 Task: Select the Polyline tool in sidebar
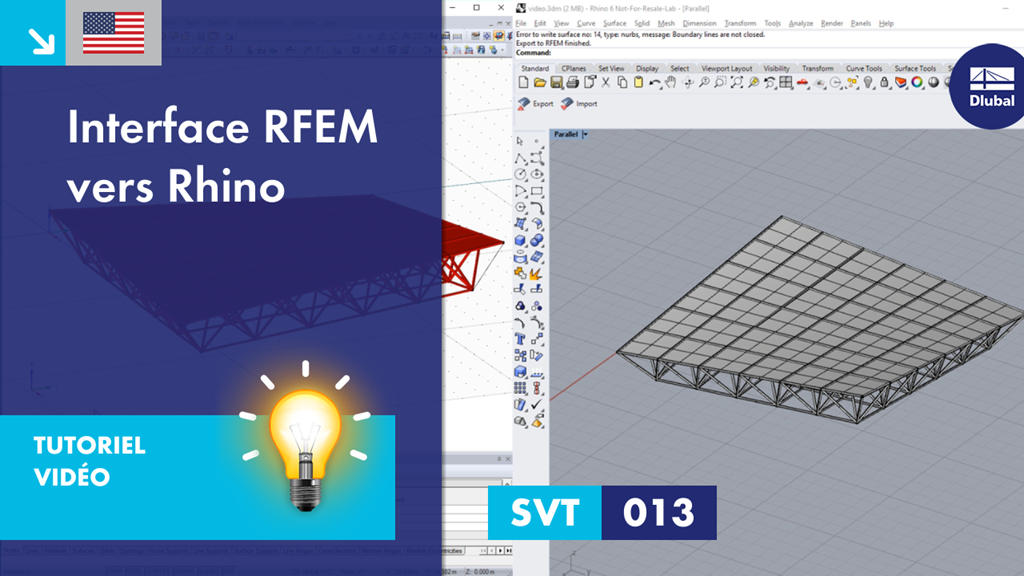tap(520, 158)
